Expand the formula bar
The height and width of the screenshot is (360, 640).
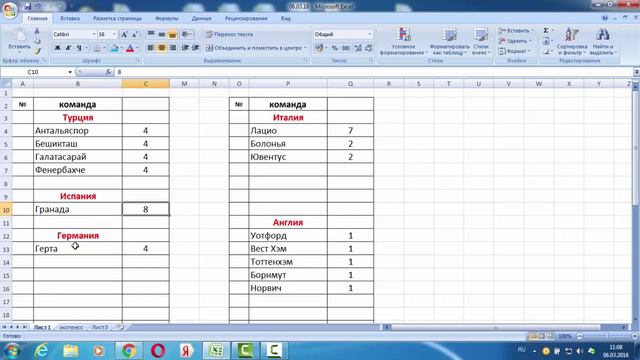pos(636,72)
